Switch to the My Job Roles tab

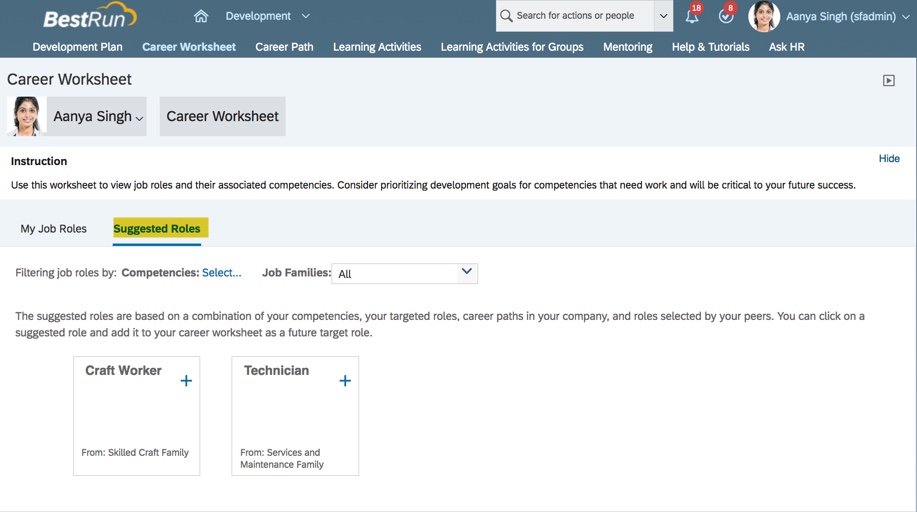coord(54,229)
